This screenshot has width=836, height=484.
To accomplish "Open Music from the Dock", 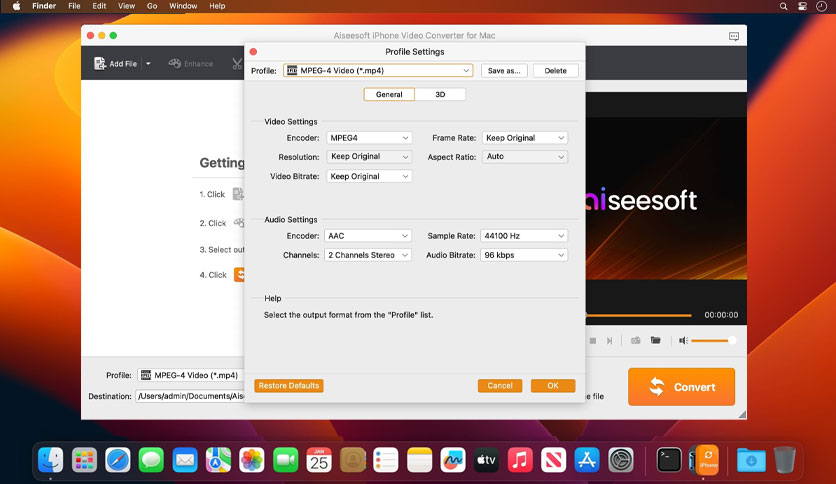I will pos(520,459).
